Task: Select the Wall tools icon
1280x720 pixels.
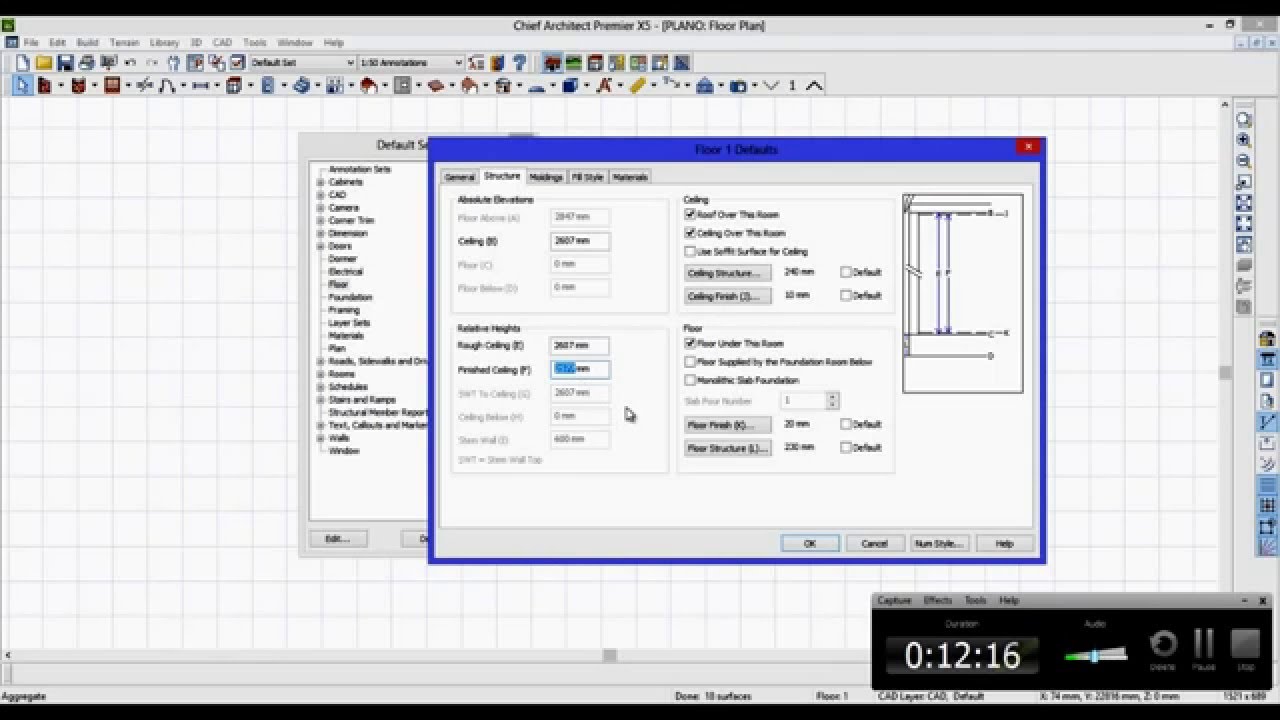Action: click(44, 86)
